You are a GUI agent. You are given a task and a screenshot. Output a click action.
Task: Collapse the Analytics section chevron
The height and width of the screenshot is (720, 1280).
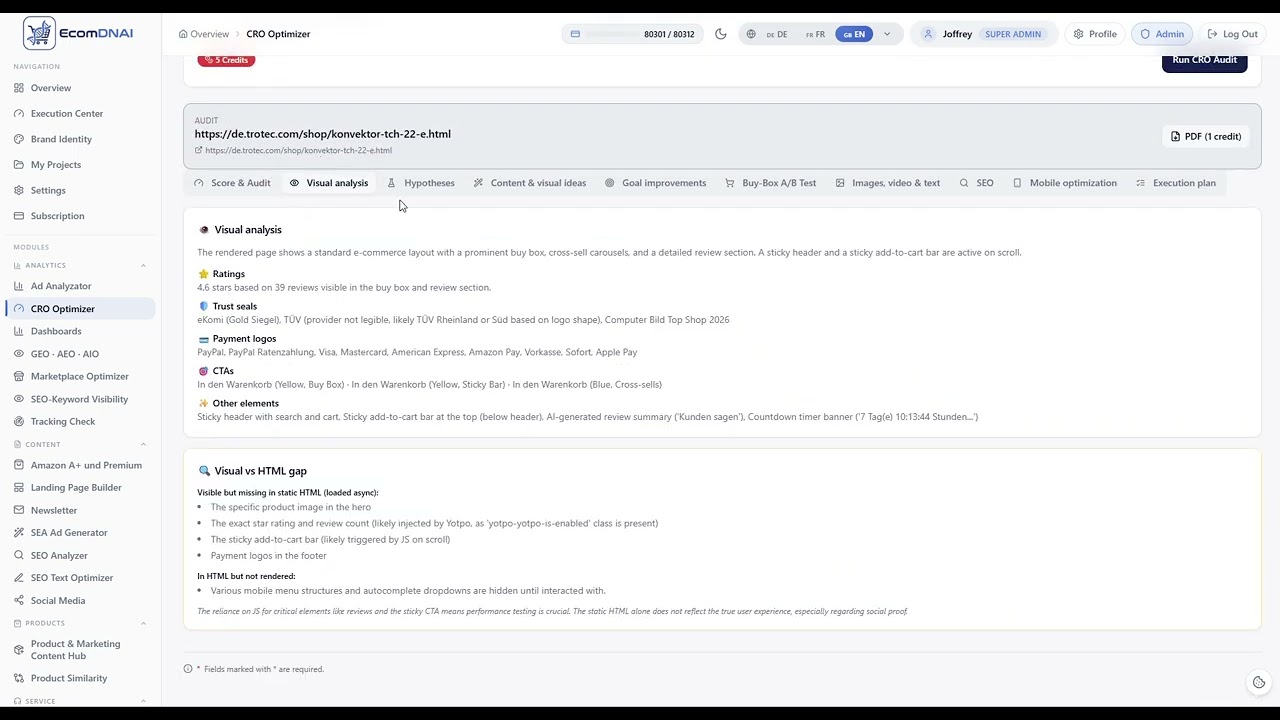(x=143, y=266)
